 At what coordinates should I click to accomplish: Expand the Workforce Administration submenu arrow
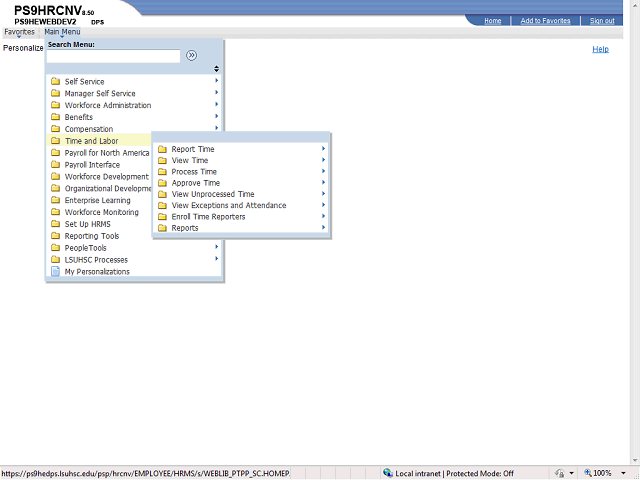click(x=216, y=105)
